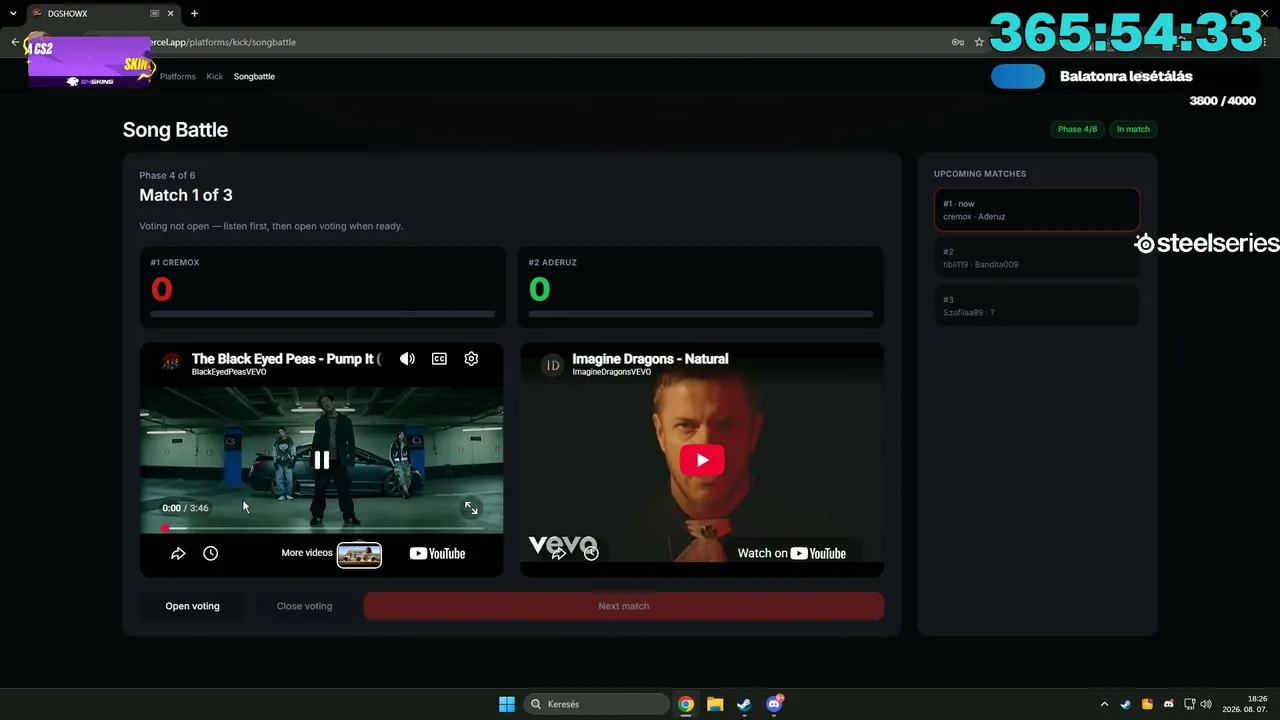Pause the Black Eyed Peas video
The image size is (1280, 720).
coord(322,460)
